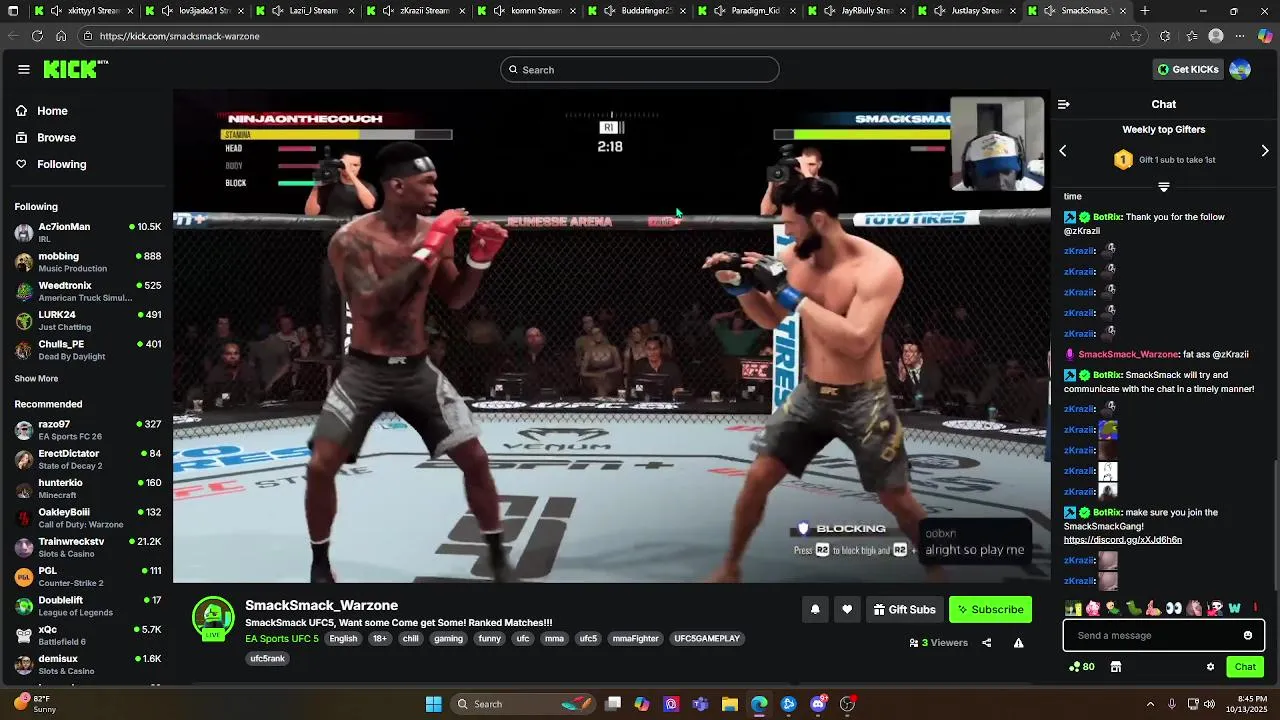1280x720 pixels.
Task: Select the teal W emote
Action: pos(1235,608)
